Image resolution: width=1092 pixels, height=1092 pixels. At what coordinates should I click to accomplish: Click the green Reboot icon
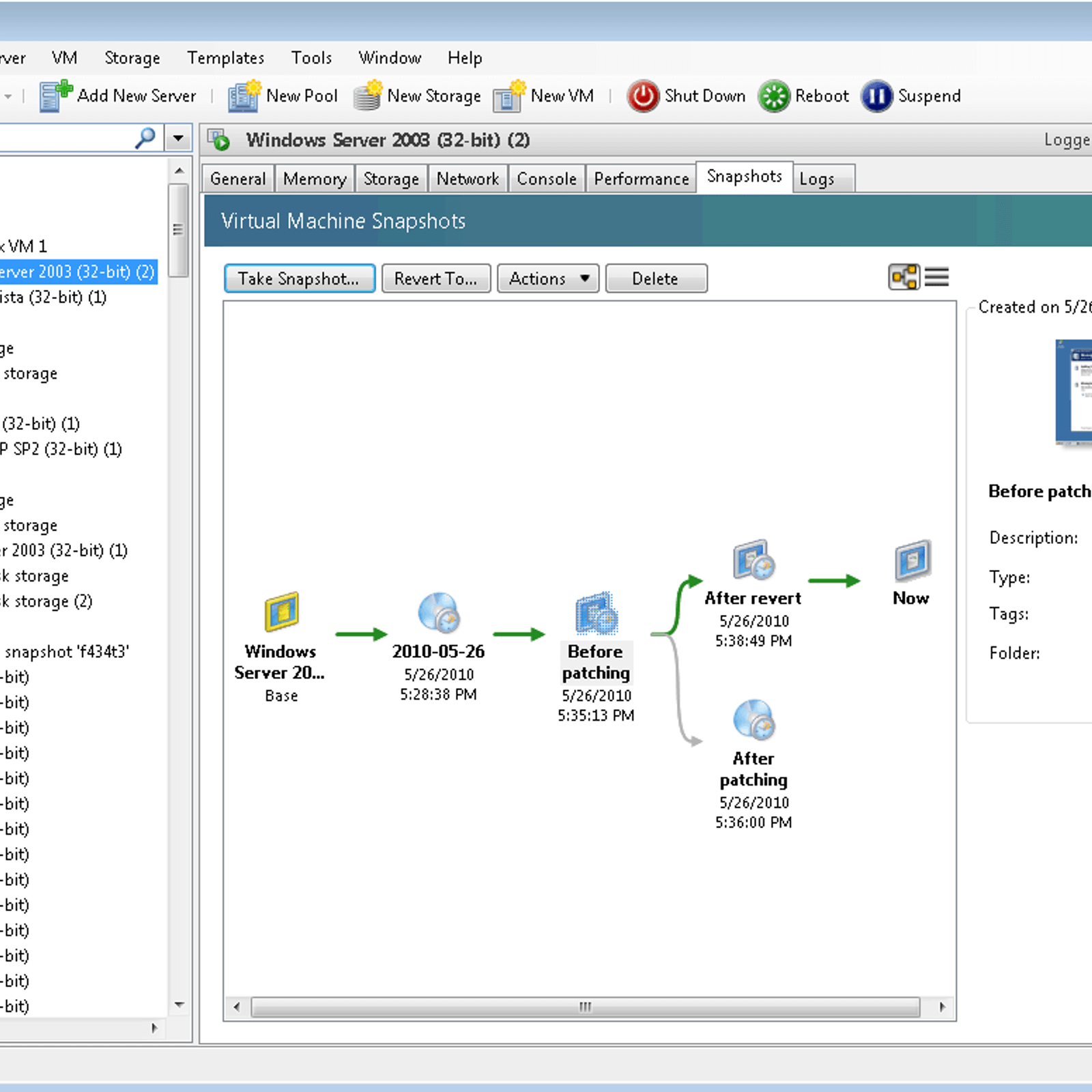click(774, 96)
